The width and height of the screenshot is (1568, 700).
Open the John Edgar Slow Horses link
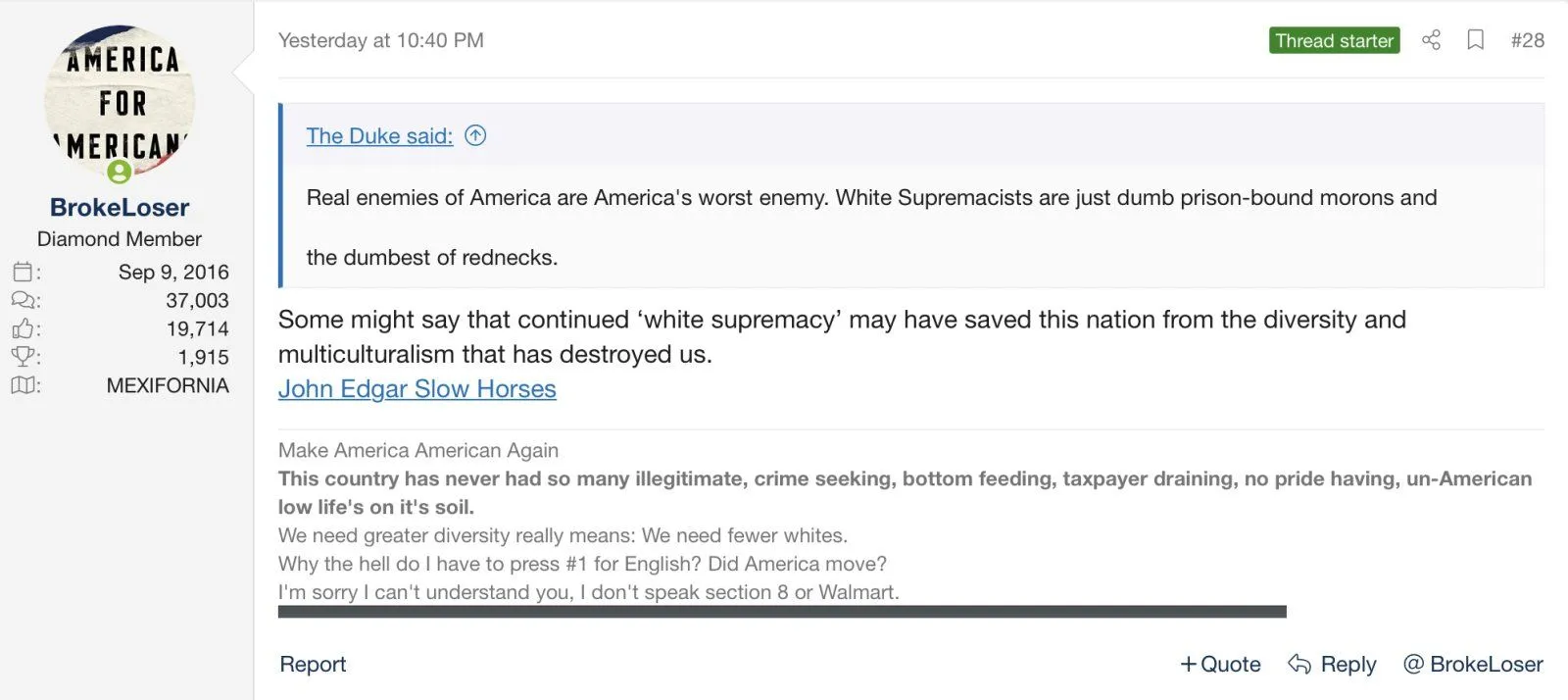coord(416,389)
